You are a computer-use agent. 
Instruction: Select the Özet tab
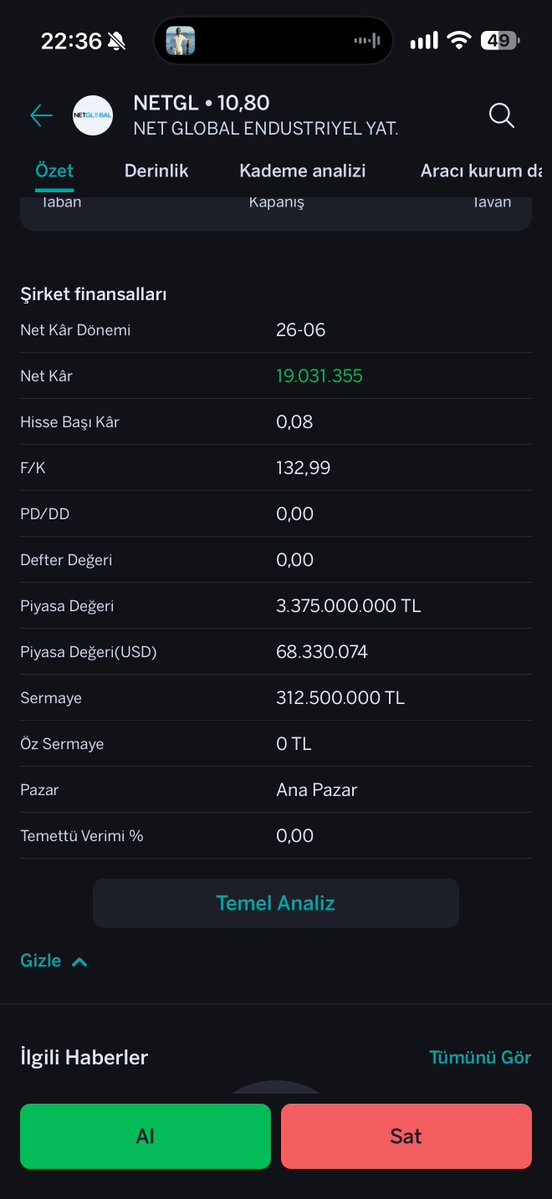coord(54,171)
